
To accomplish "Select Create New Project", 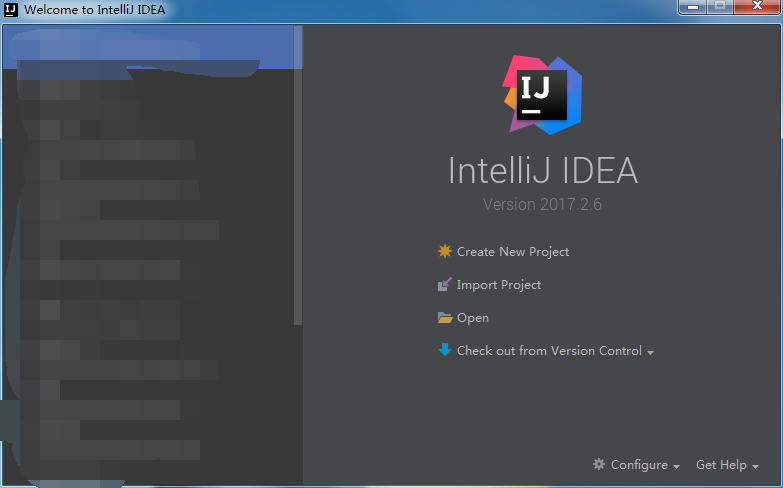I will 513,252.
